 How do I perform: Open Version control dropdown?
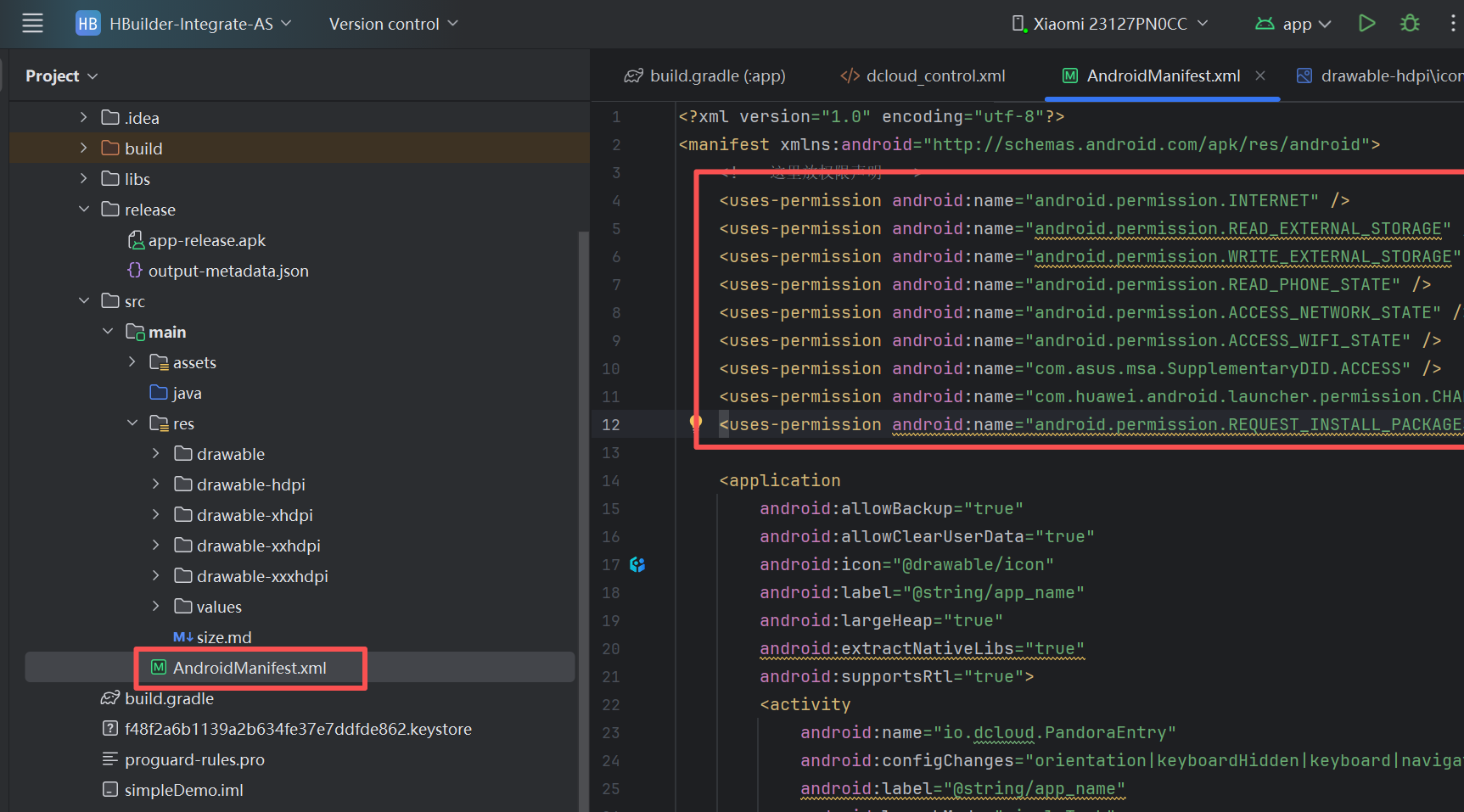(393, 24)
